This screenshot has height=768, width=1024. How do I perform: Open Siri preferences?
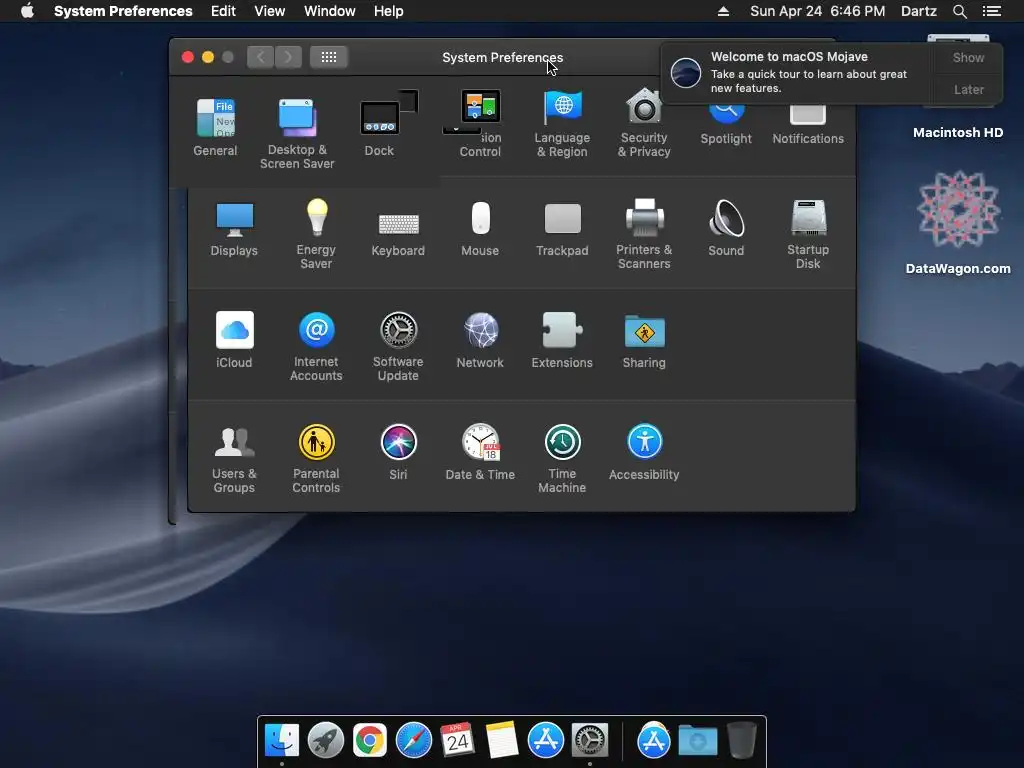click(398, 453)
